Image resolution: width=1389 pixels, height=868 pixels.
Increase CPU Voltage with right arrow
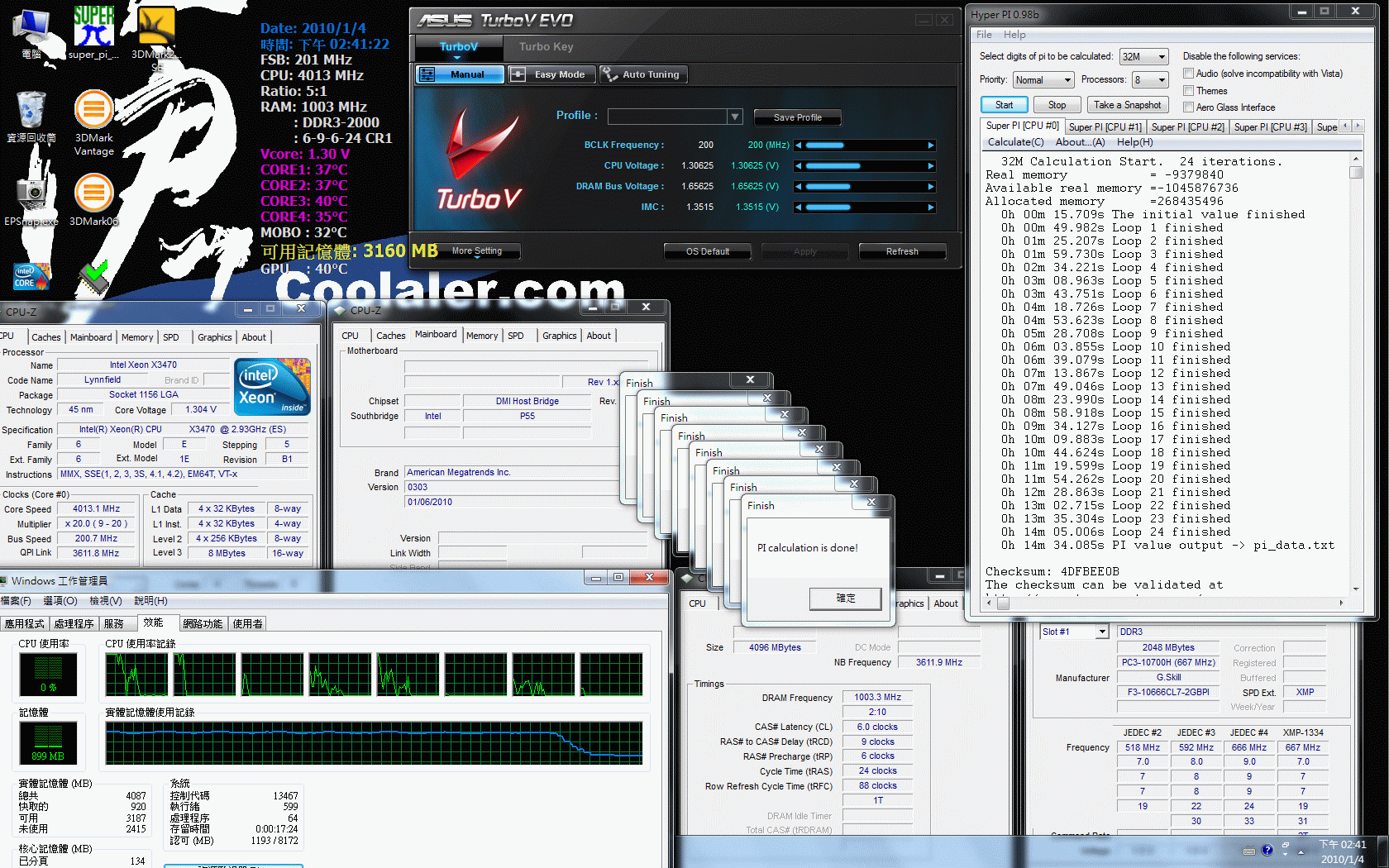[x=931, y=166]
